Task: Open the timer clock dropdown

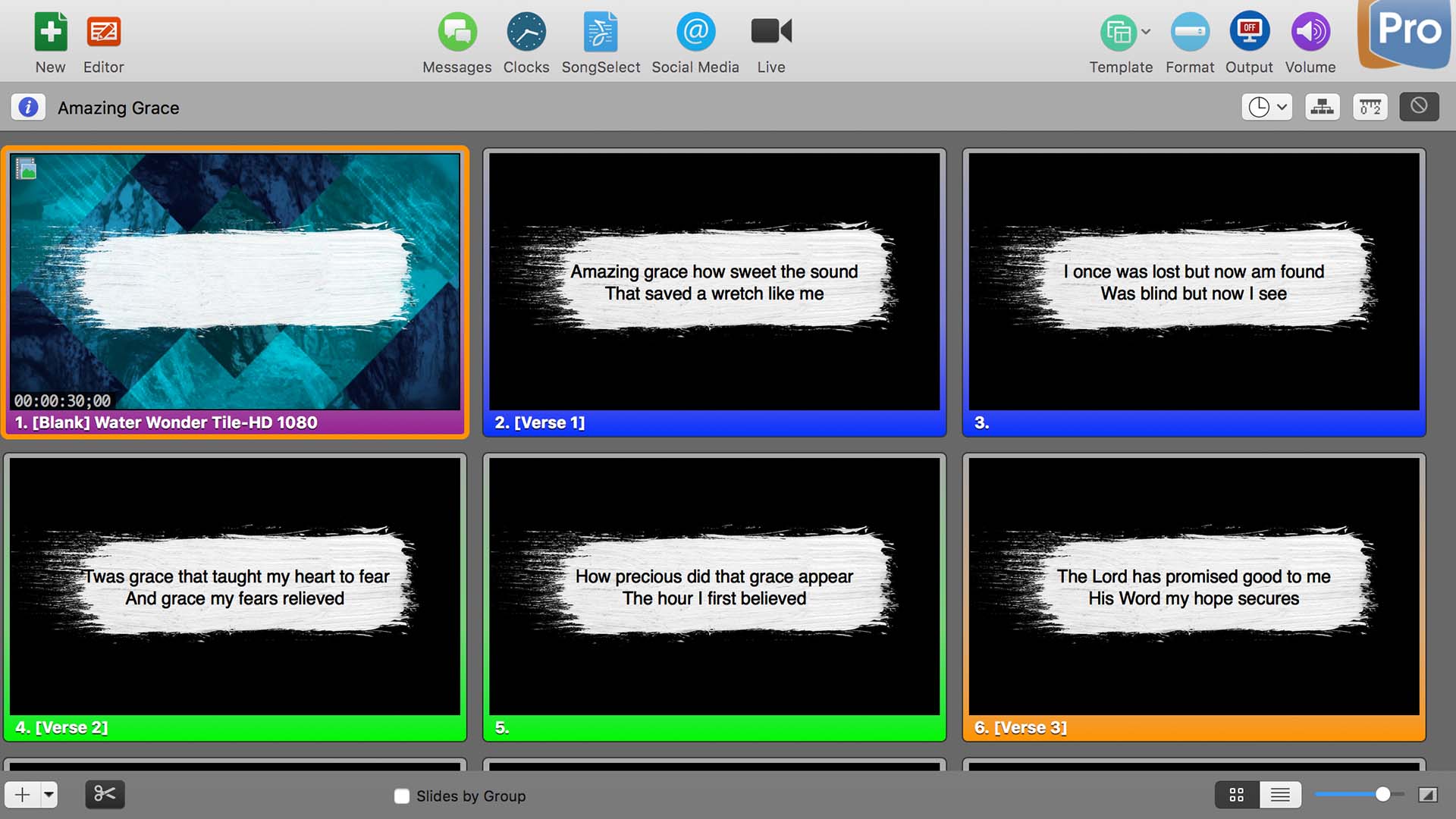Action: pyautogui.click(x=1266, y=107)
